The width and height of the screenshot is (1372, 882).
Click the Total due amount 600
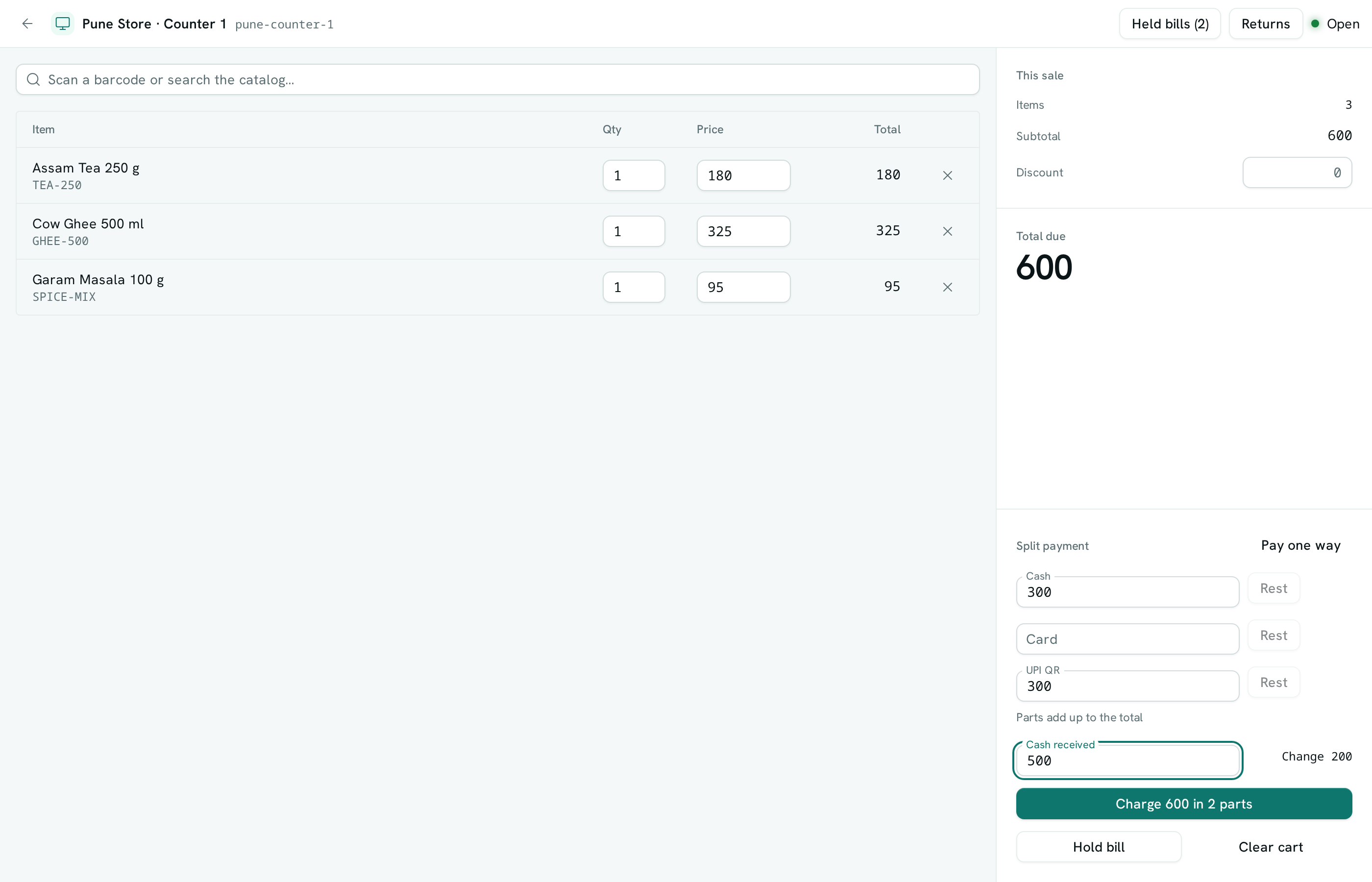(1044, 268)
